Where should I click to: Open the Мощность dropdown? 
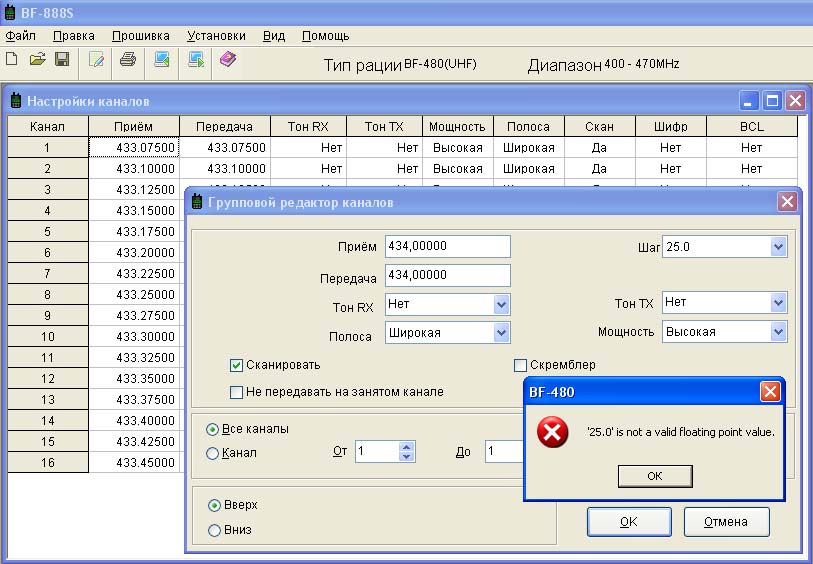point(778,332)
